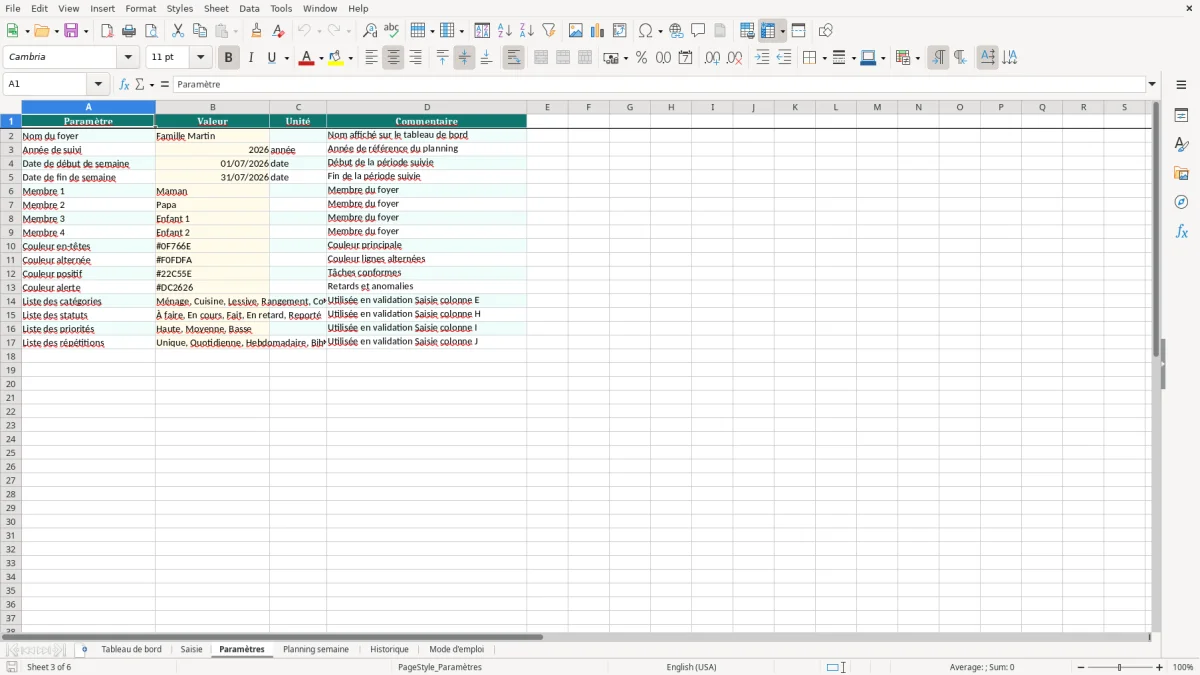This screenshot has height=675, width=1200.
Task: Toggle Center Vertically alignment
Action: point(464,58)
